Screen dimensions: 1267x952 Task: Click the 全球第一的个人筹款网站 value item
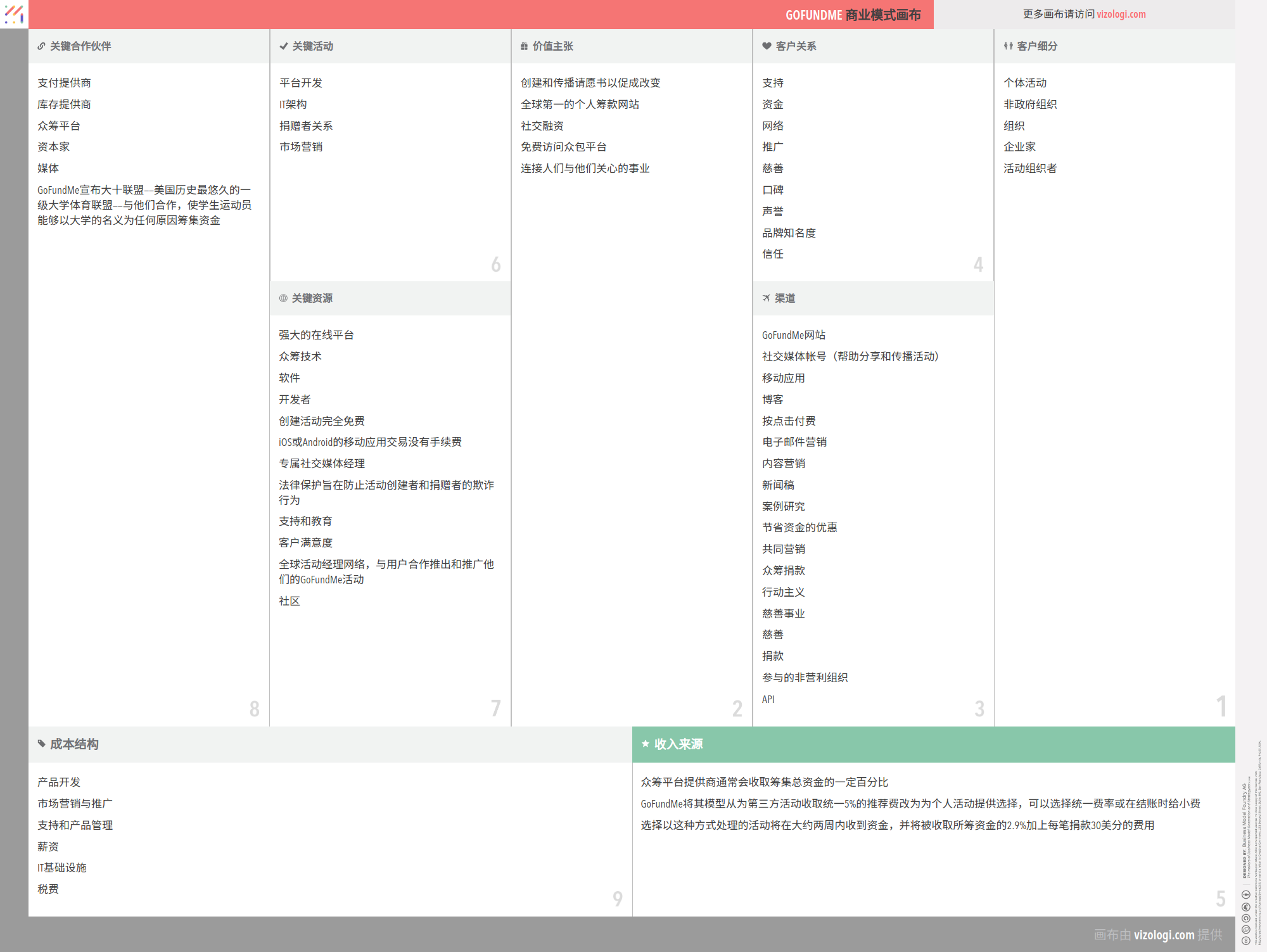[580, 105]
